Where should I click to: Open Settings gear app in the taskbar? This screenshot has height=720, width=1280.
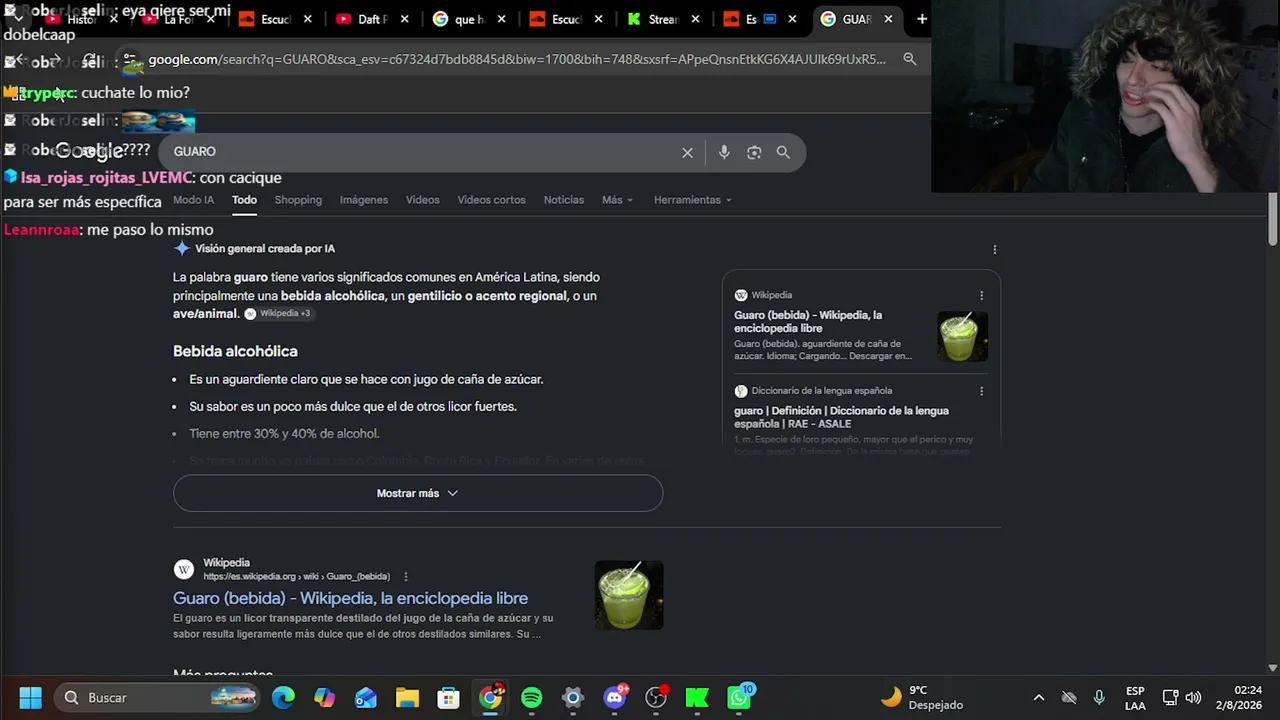(572, 697)
